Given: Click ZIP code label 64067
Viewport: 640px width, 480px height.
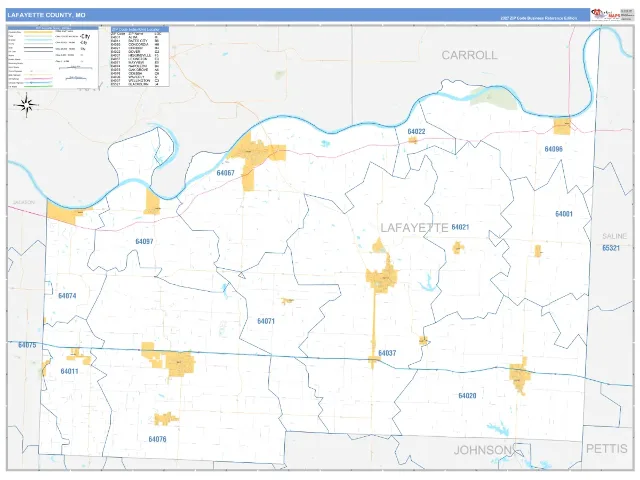Looking at the screenshot, I should (x=225, y=173).
